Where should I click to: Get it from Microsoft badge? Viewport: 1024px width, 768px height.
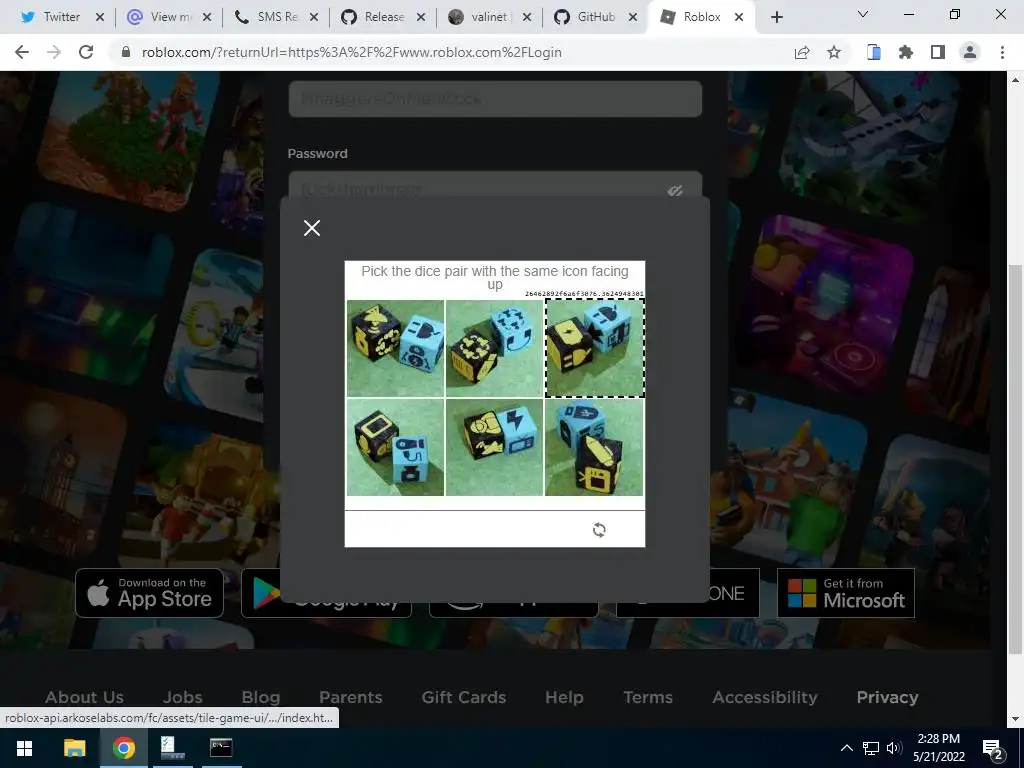coord(846,593)
